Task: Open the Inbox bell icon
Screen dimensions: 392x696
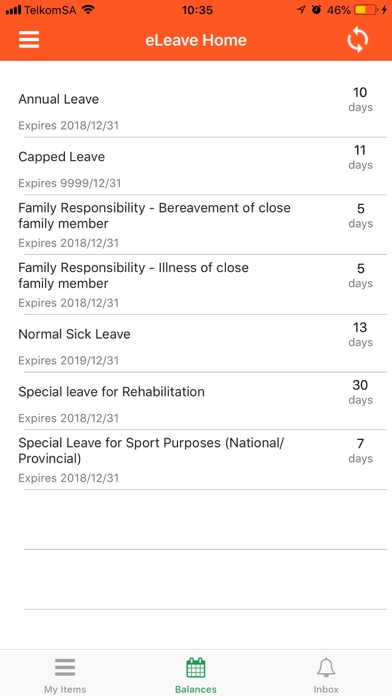Action: (x=326, y=668)
